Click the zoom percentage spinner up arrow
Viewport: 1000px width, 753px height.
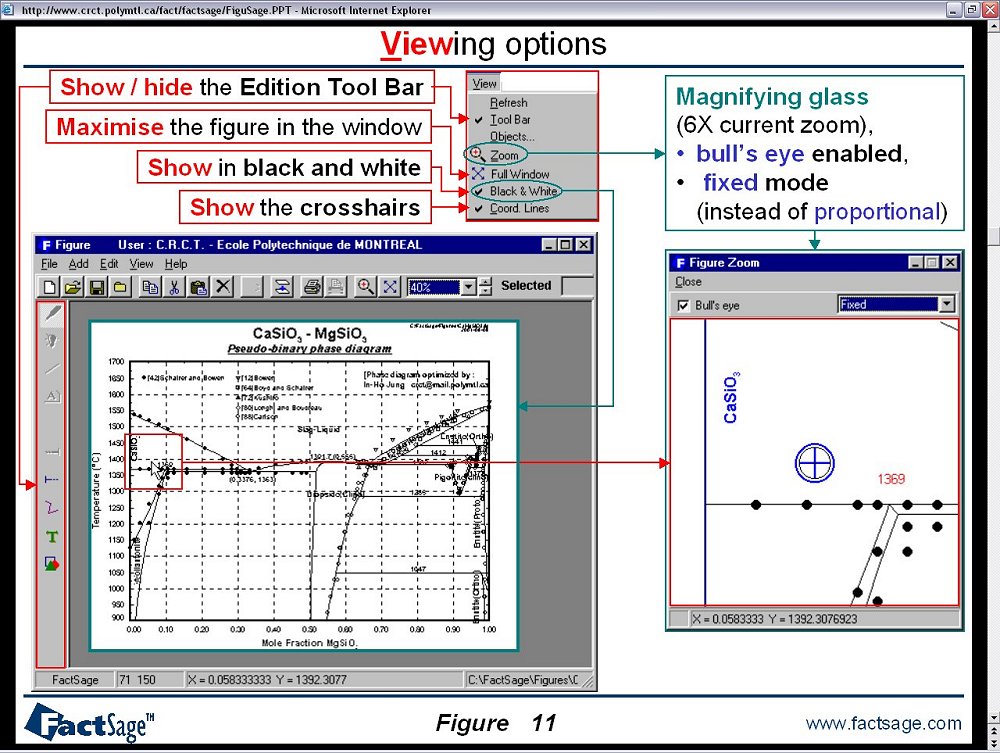pos(486,282)
